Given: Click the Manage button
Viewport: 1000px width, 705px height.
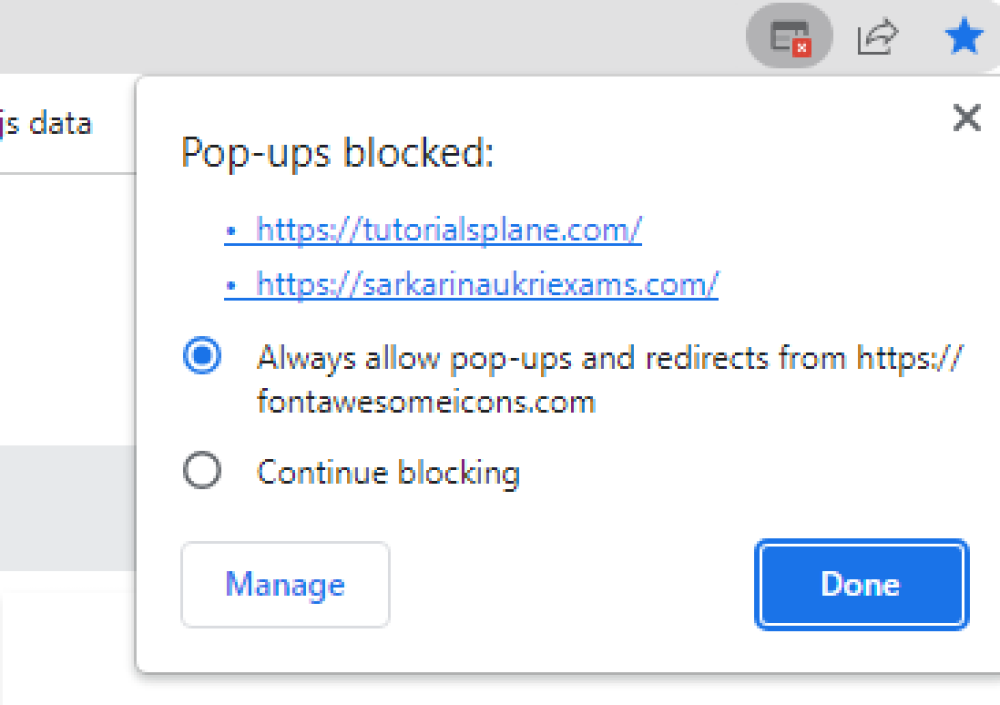Looking at the screenshot, I should [x=285, y=585].
